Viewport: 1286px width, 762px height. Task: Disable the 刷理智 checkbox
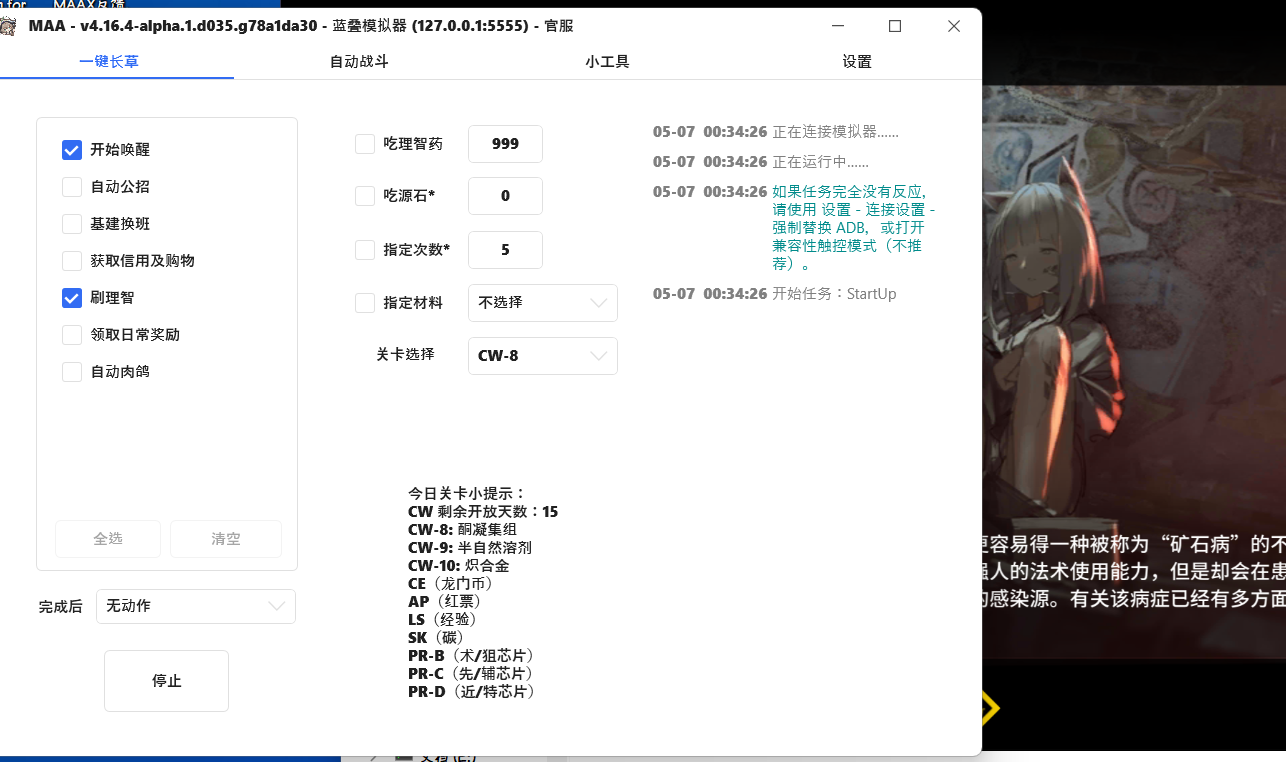71,297
